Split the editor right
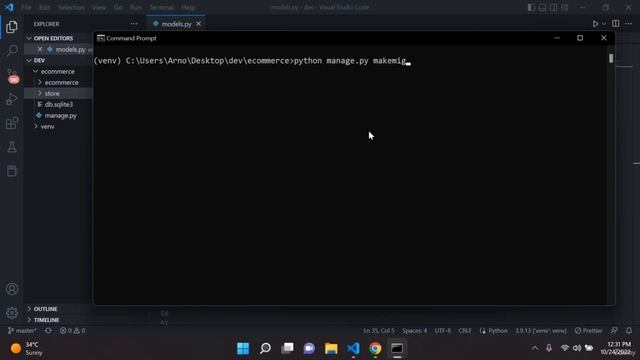The image size is (640, 360). point(616,24)
